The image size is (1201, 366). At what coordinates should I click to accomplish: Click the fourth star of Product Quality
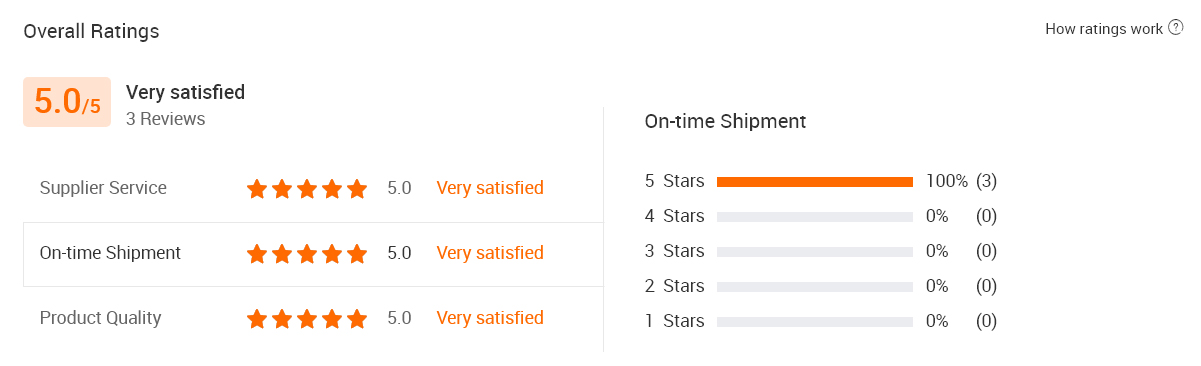tap(332, 319)
